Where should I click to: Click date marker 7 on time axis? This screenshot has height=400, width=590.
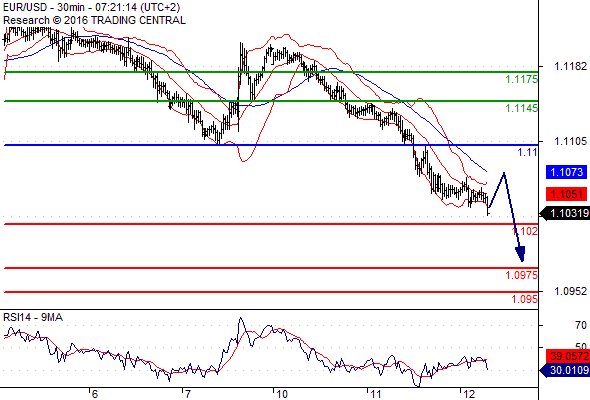187,394
